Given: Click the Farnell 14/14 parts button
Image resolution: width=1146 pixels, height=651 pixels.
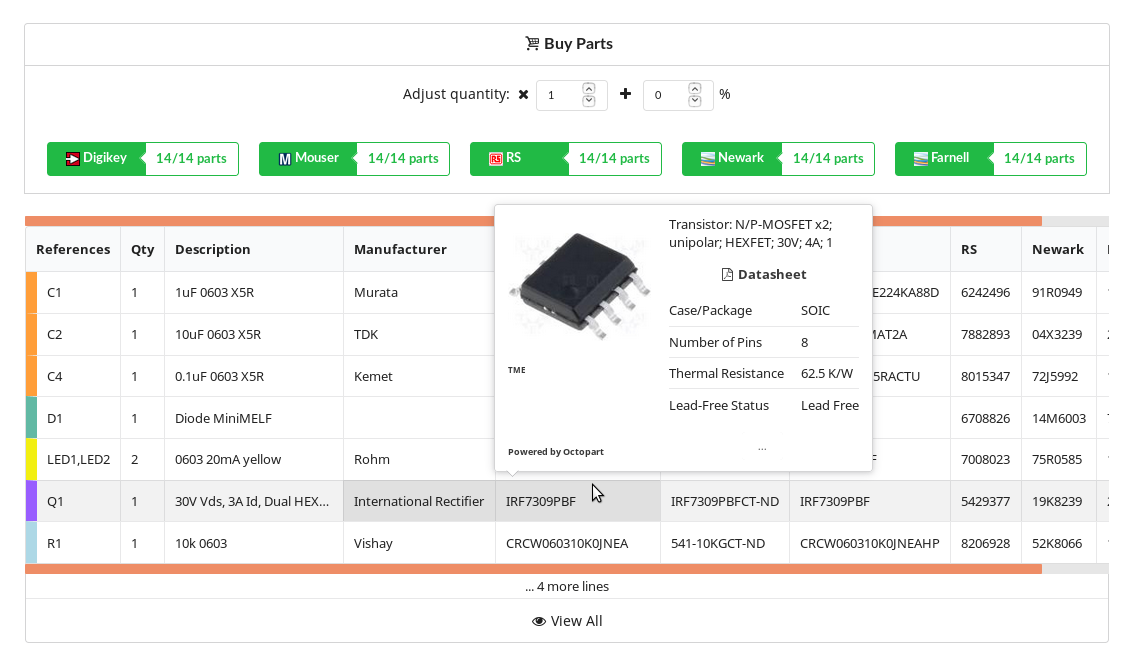Looking at the screenshot, I should [990, 159].
